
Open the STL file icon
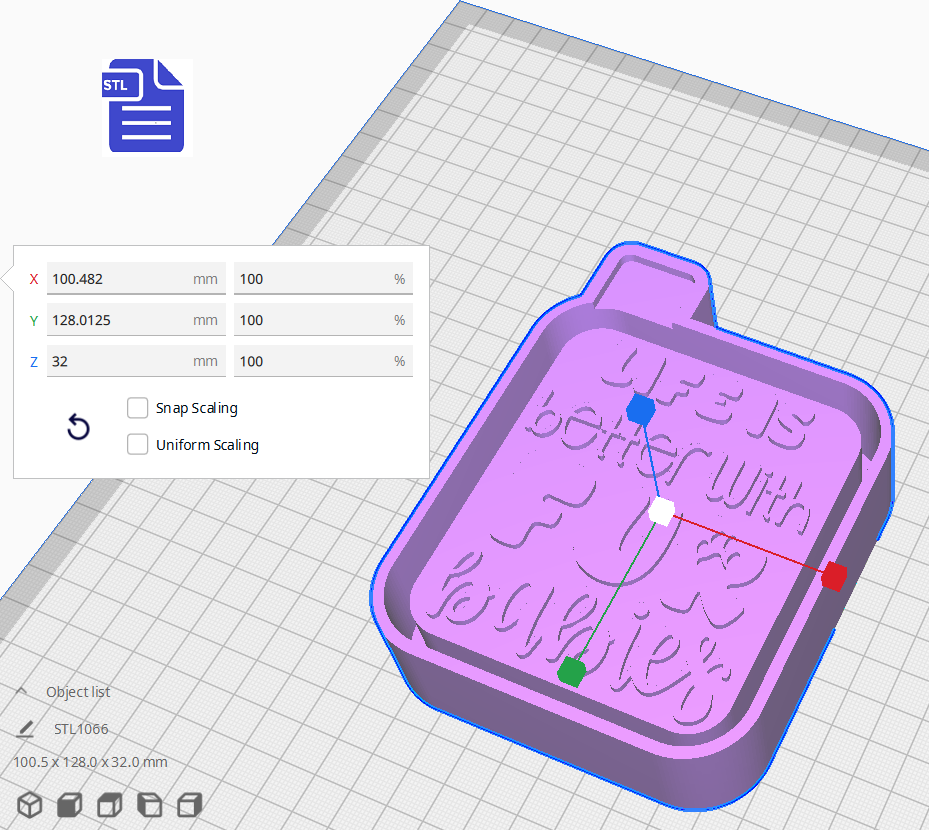(146, 107)
